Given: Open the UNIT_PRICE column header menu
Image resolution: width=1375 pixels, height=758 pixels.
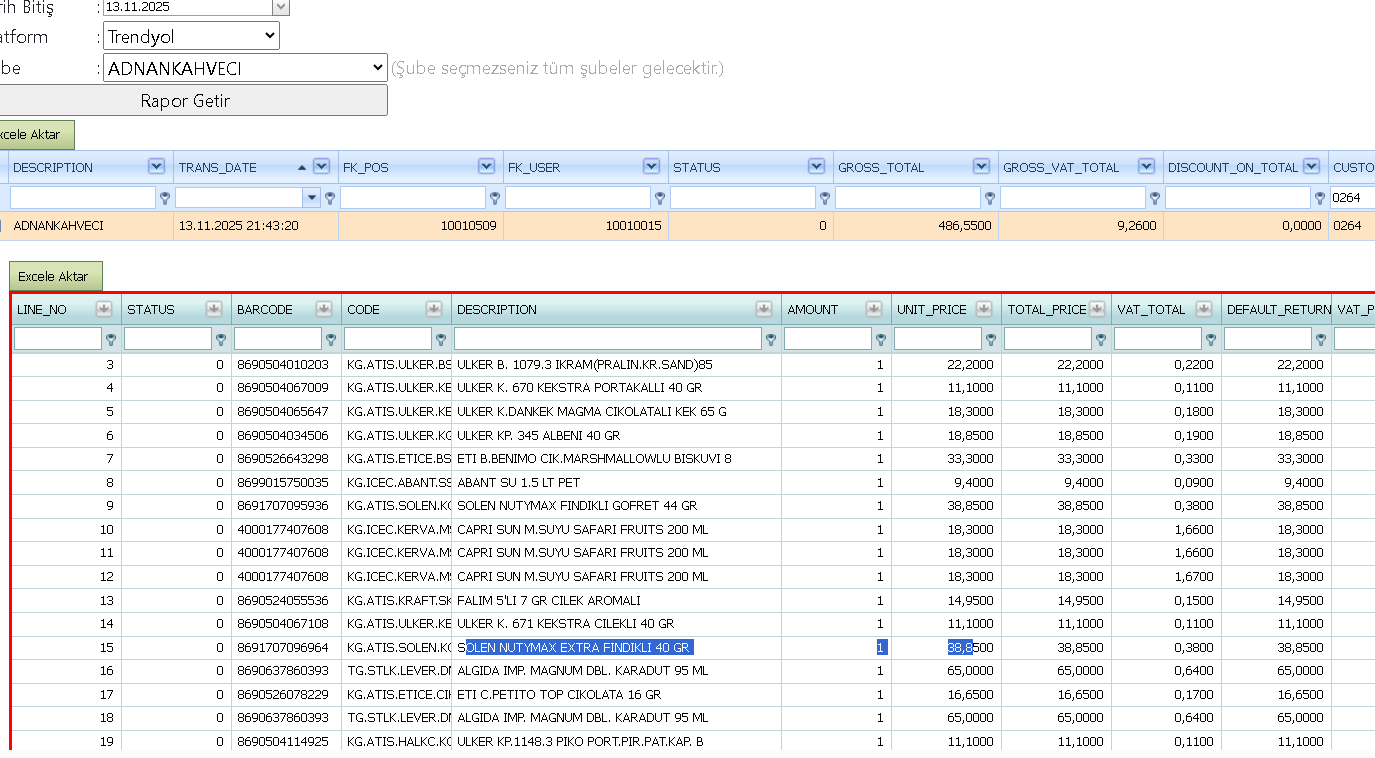Looking at the screenshot, I should [983, 309].
